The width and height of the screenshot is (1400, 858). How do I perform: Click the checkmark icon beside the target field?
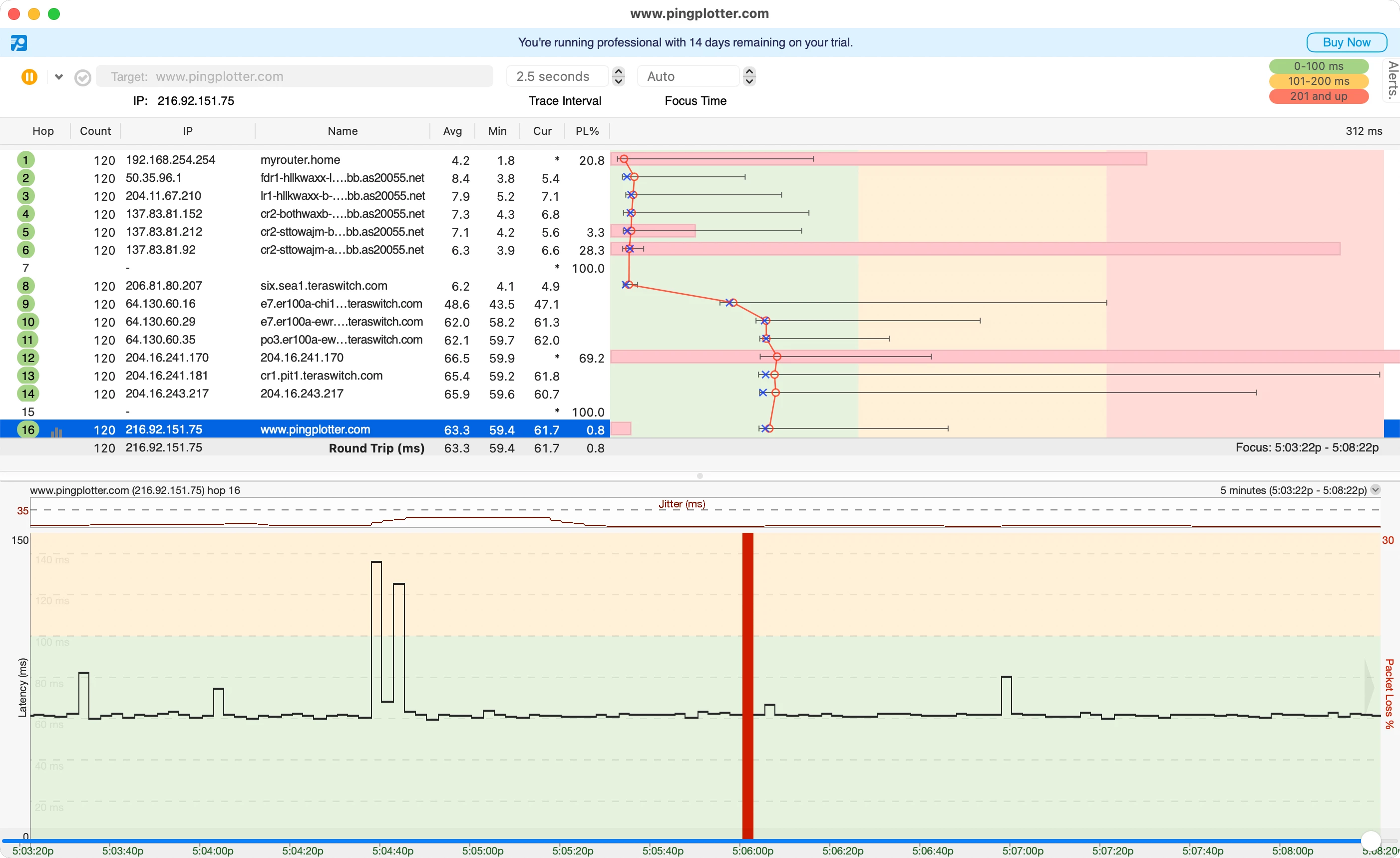83,77
